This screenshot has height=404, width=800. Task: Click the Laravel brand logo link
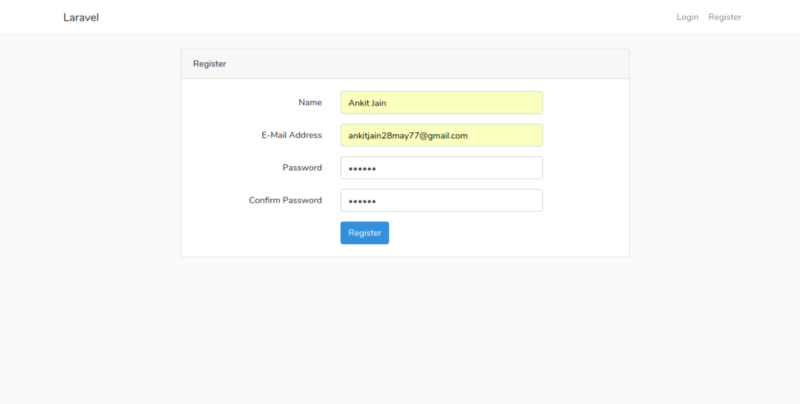click(81, 17)
